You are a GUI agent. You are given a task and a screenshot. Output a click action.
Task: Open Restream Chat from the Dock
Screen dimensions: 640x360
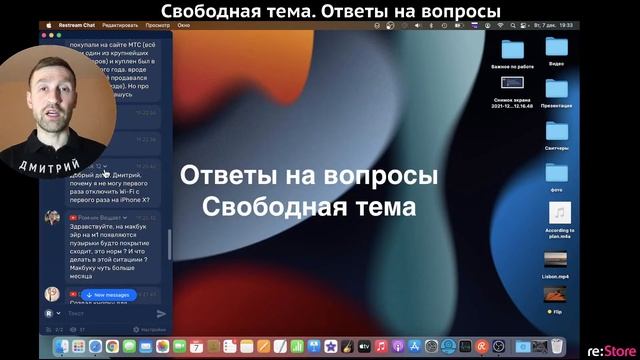(482, 347)
